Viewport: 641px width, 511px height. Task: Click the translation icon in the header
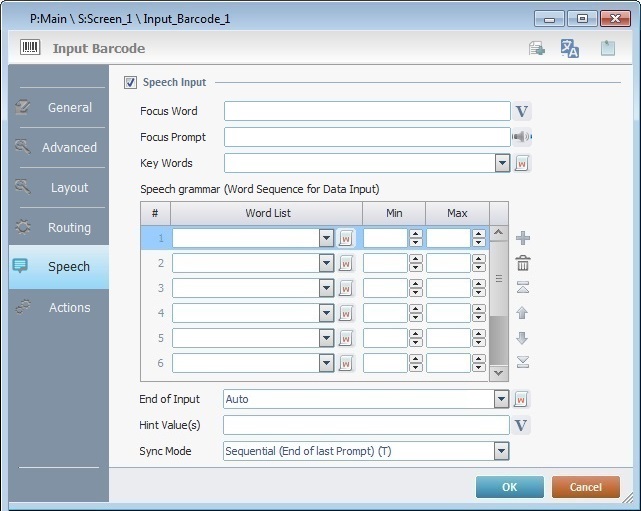(x=569, y=48)
